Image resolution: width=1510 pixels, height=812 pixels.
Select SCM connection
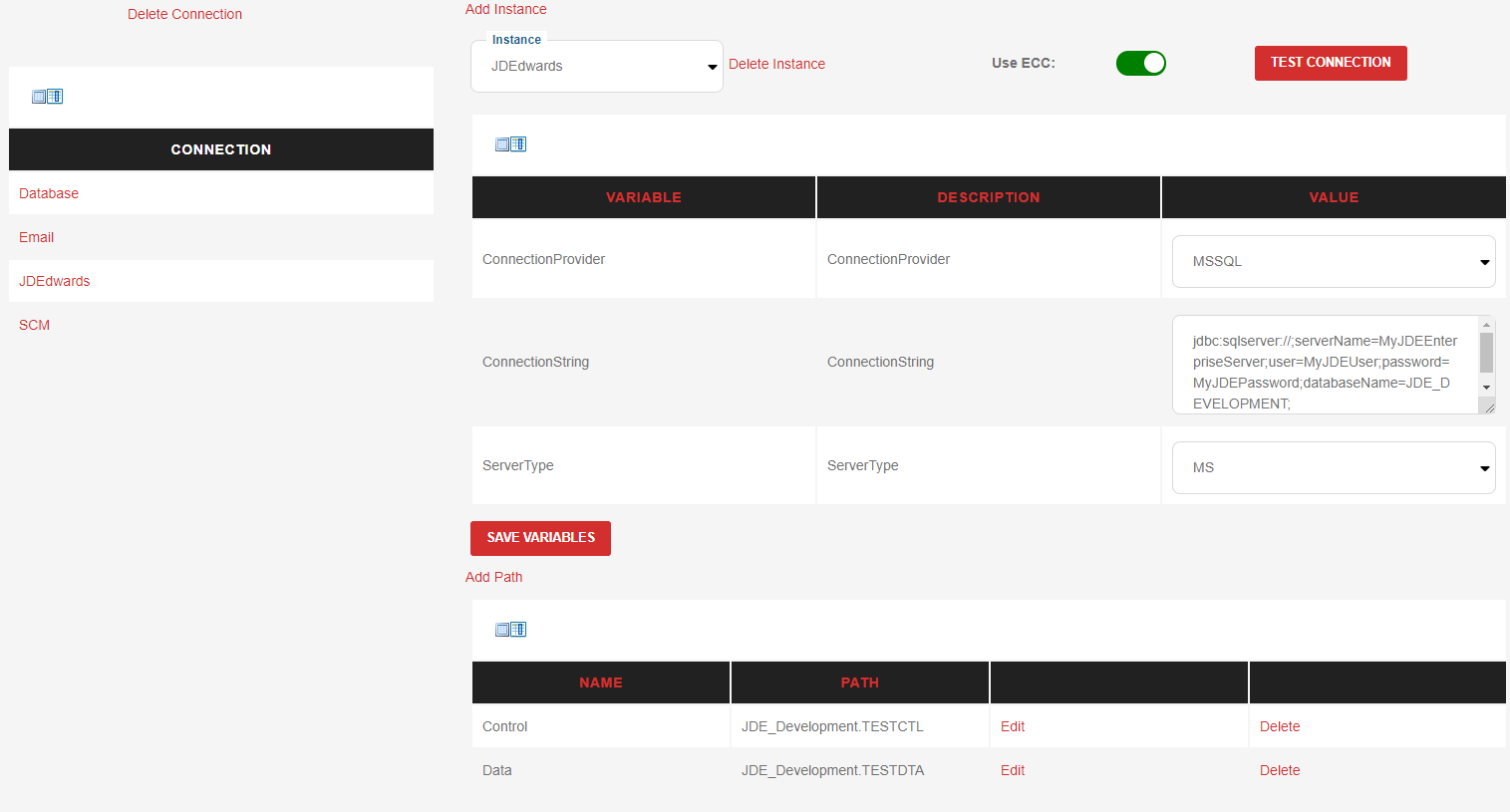coord(34,325)
